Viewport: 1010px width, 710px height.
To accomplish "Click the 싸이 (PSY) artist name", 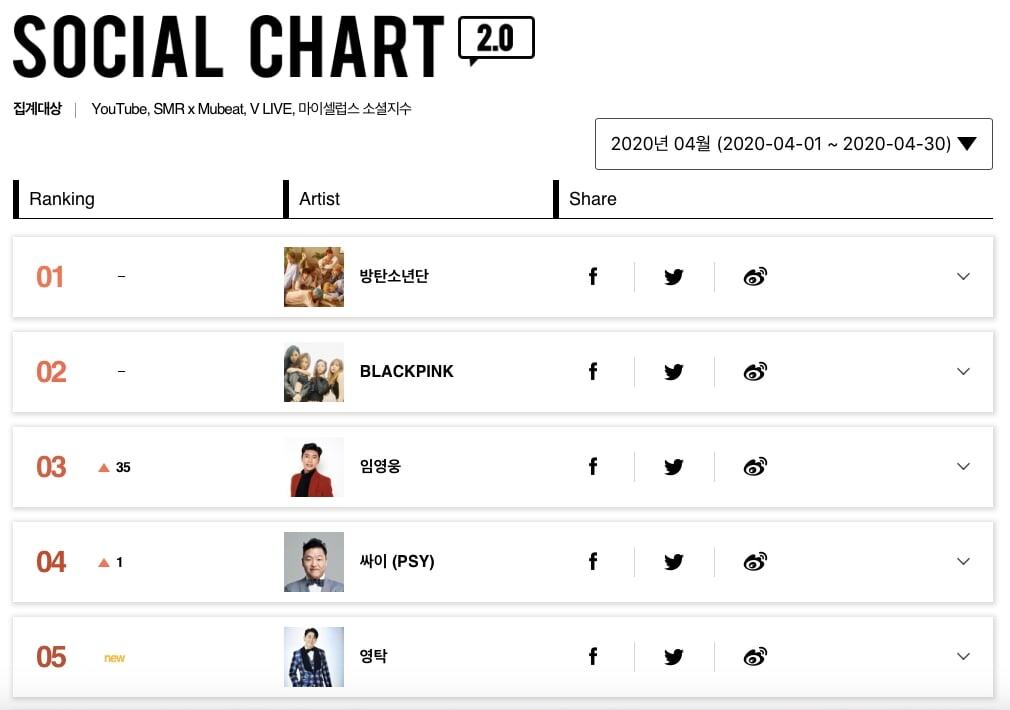I will click(x=397, y=562).
